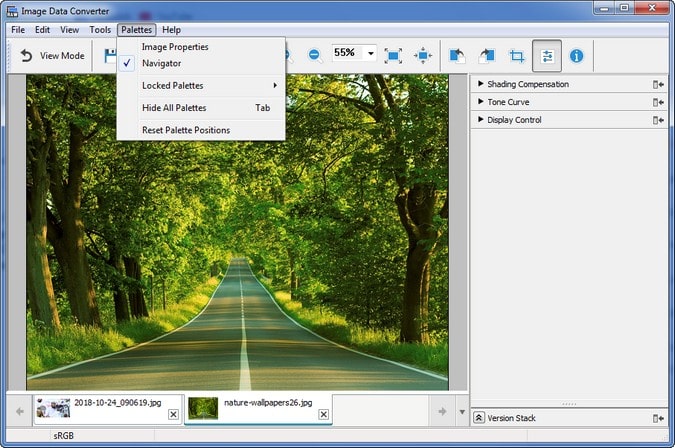Image resolution: width=675 pixels, height=448 pixels.
Task: Expand the Shading Compensation section
Action: [481, 84]
